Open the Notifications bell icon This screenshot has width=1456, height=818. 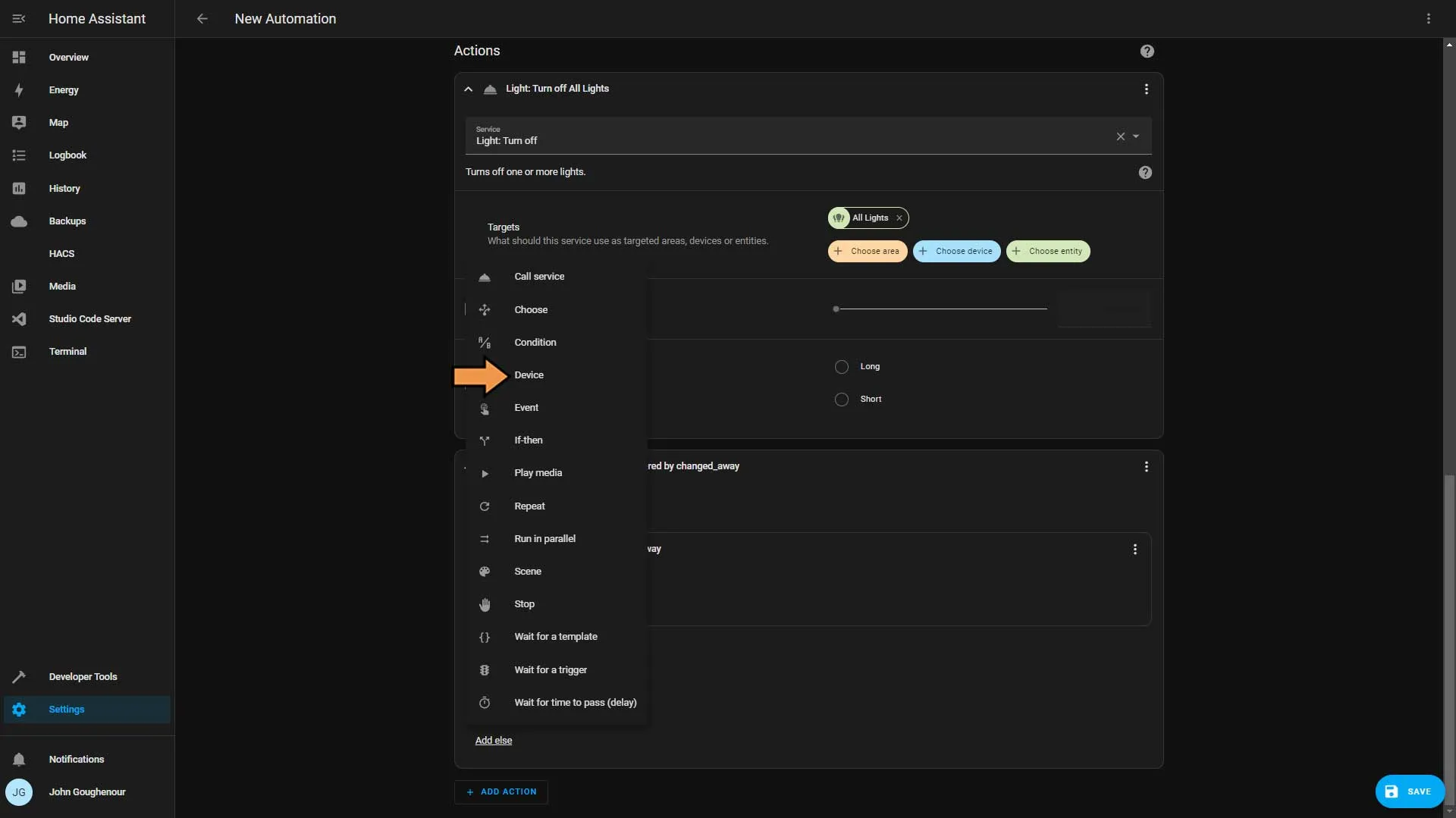pyautogui.click(x=19, y=759)
